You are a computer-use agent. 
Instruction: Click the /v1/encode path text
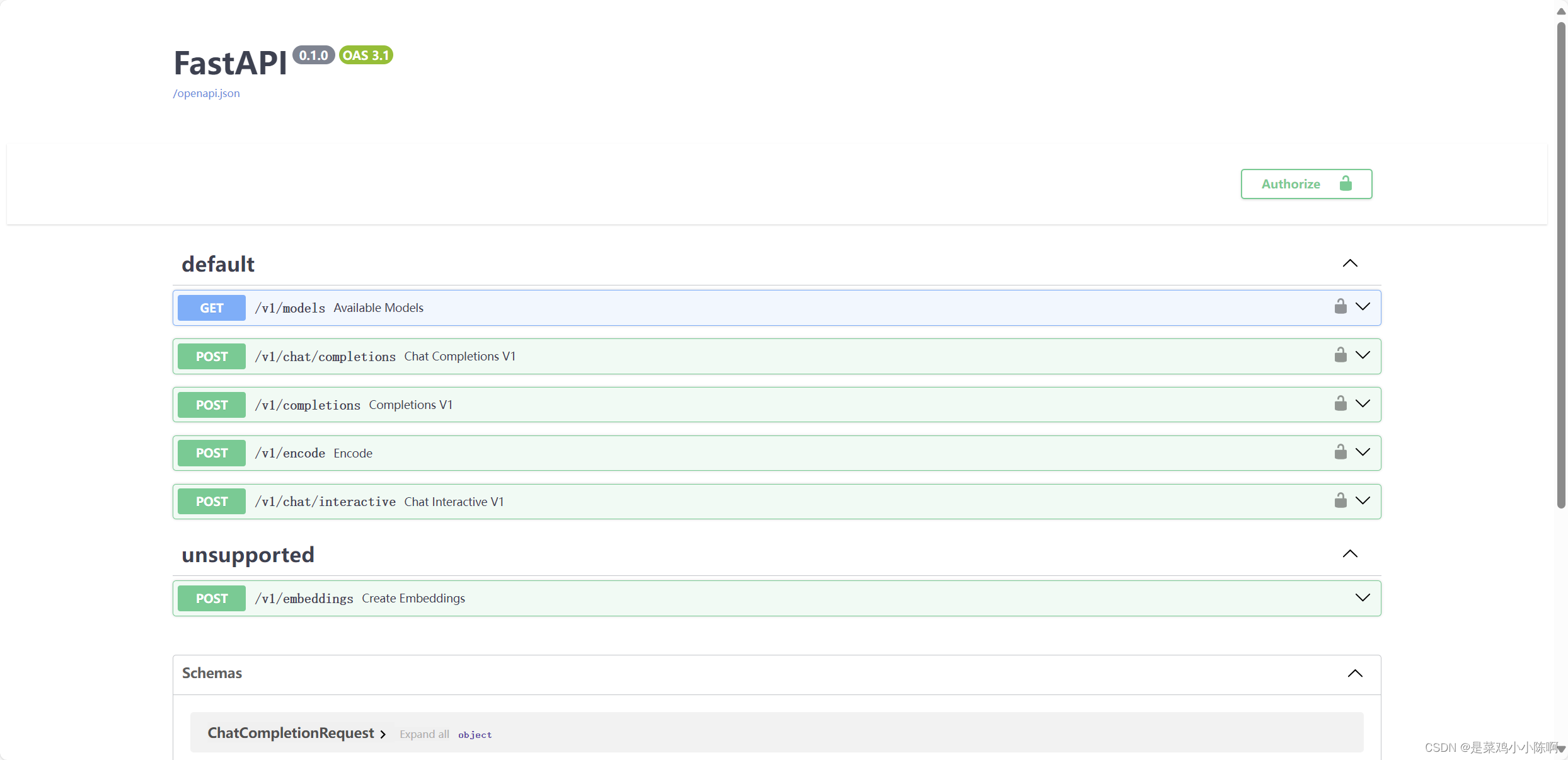290,453
